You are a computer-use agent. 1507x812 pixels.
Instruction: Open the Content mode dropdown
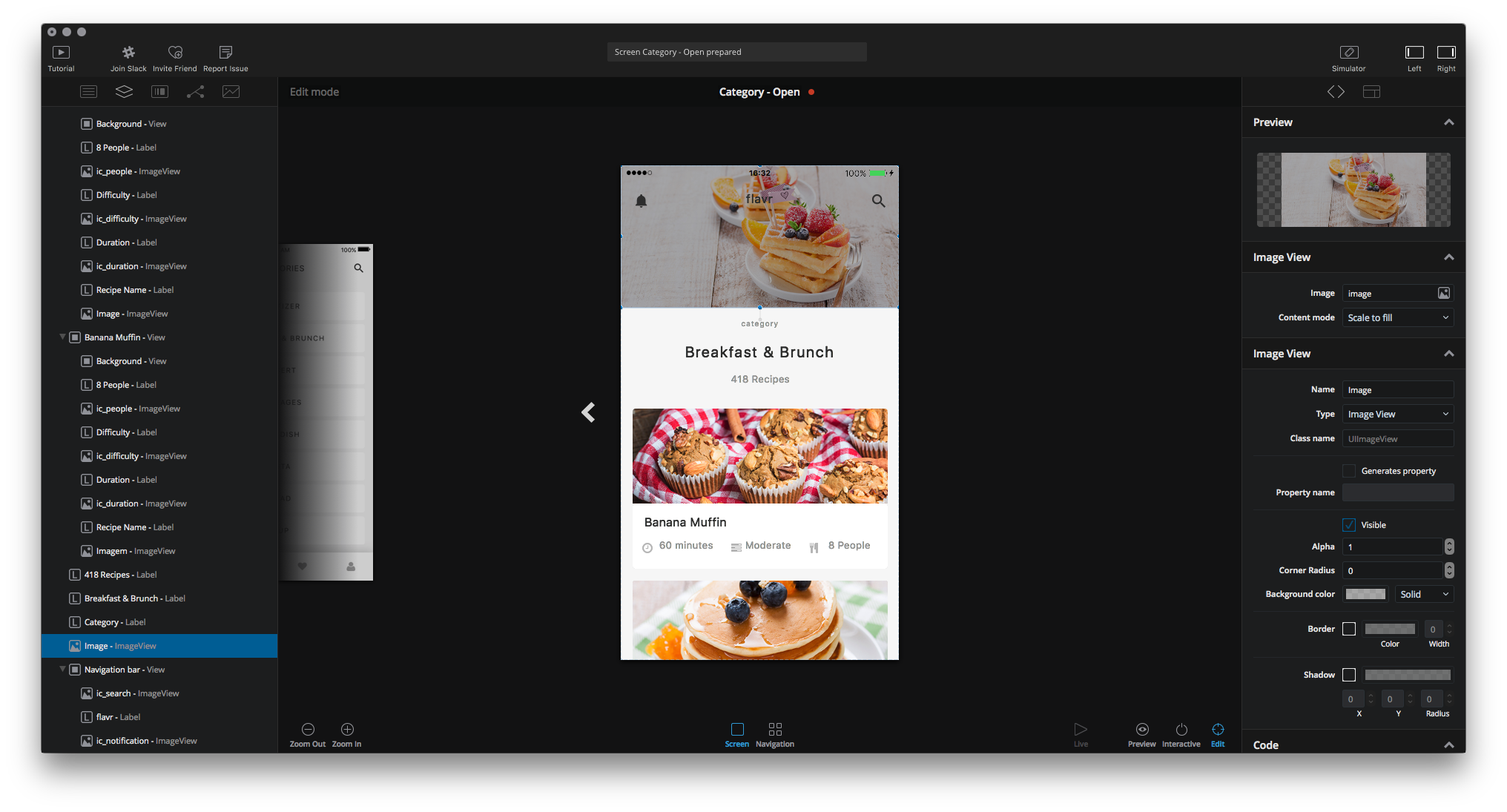[x=1397, y=317]
